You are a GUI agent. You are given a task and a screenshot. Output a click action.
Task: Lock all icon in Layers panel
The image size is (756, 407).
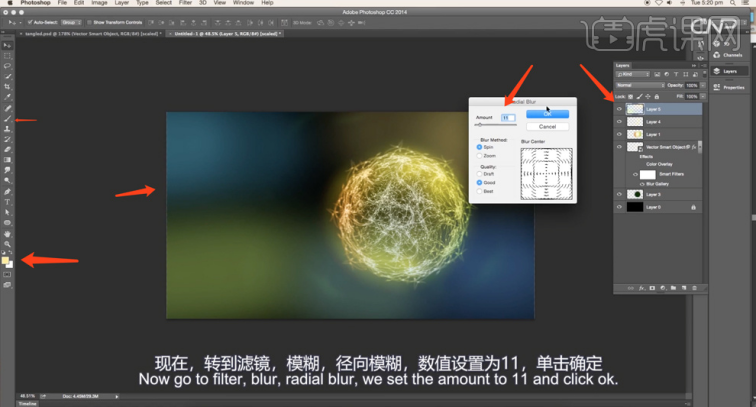pyautogui.click(x=657, y=96)
